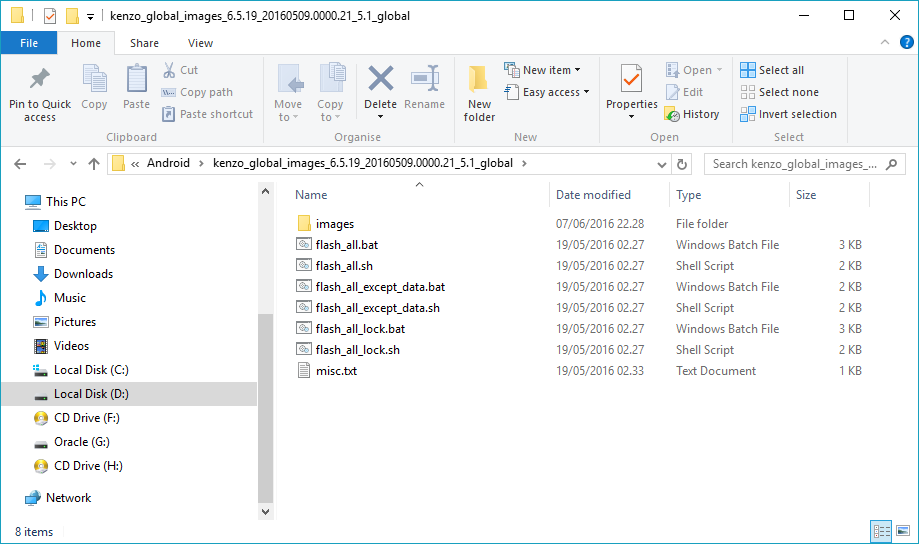Click the Edit icon in Open group
The image size is (919, 544).
coord(672,92)
